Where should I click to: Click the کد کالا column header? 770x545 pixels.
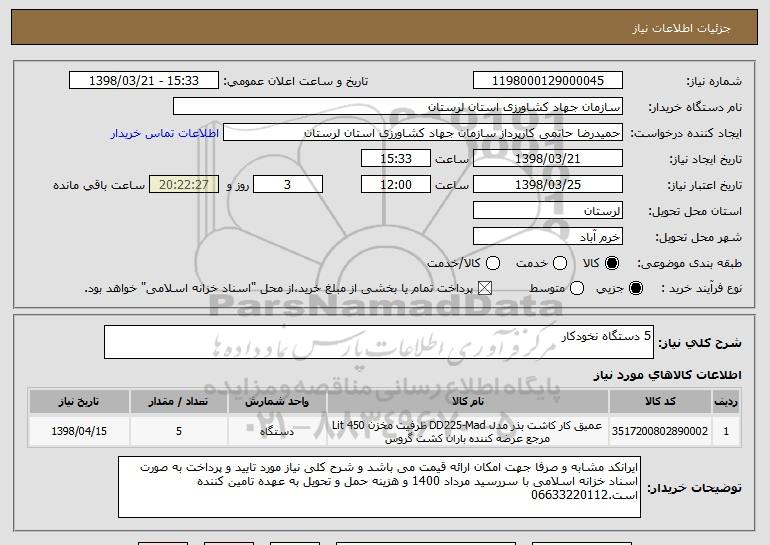tap(660, 402)
